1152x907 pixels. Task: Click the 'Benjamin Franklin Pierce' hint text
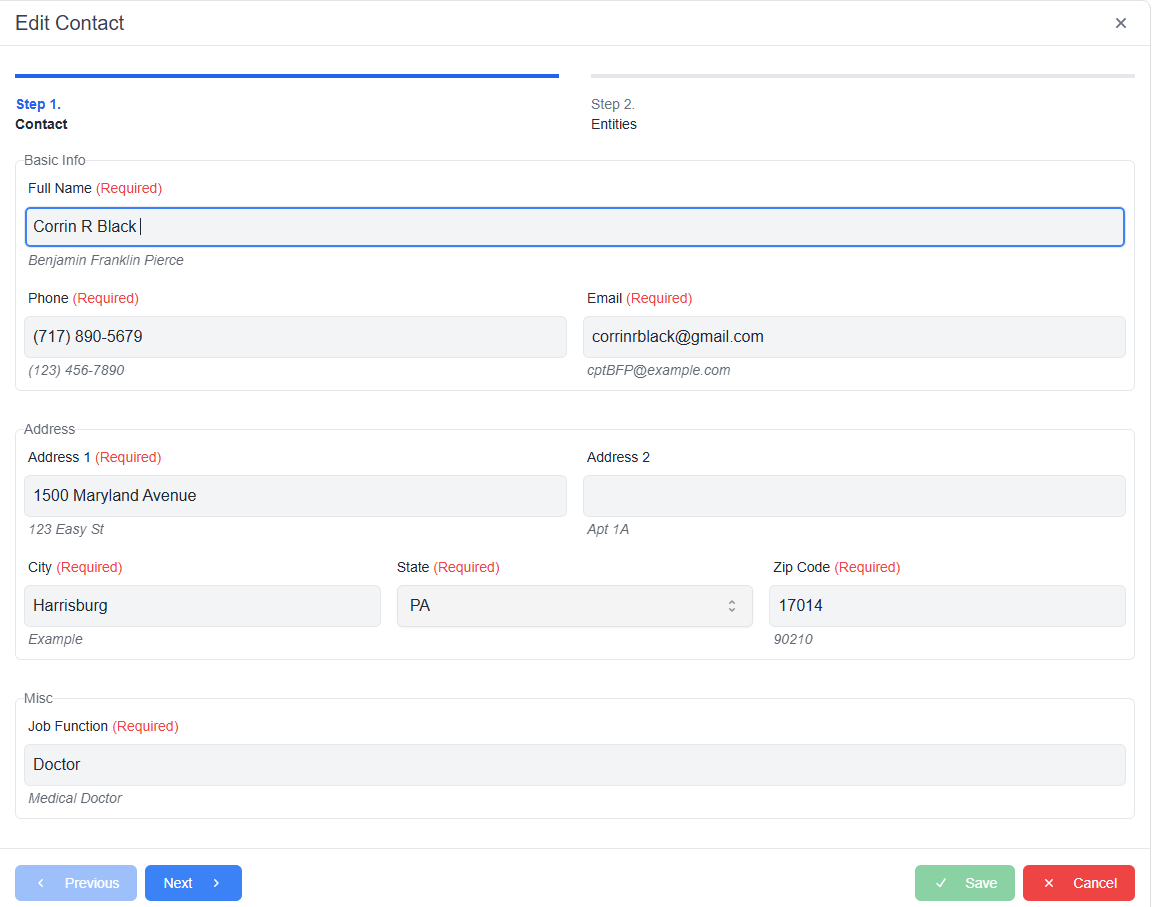pyautogui.click(x=106, y=260)
